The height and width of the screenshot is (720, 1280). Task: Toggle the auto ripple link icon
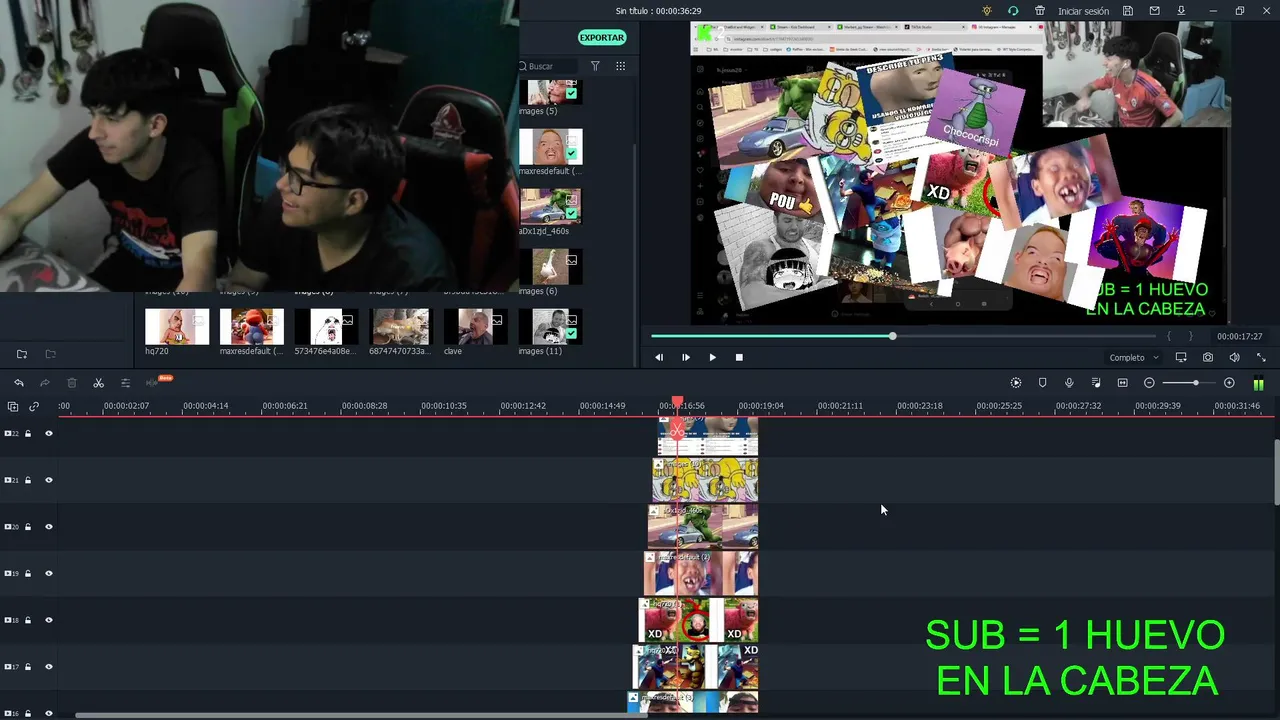[x=34, y=407]
